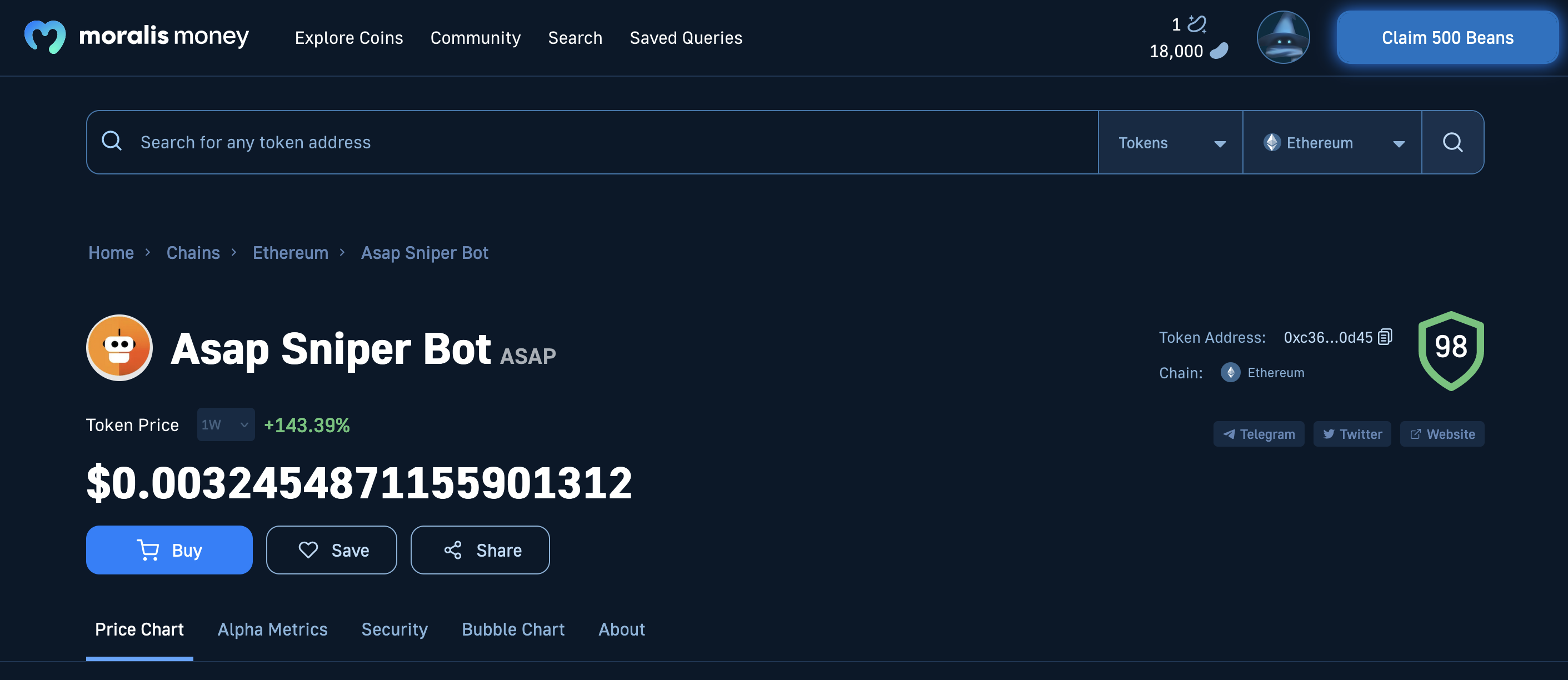Click the Bubble Chart tab
The image size is (1568, 680).
click(513, 629)
